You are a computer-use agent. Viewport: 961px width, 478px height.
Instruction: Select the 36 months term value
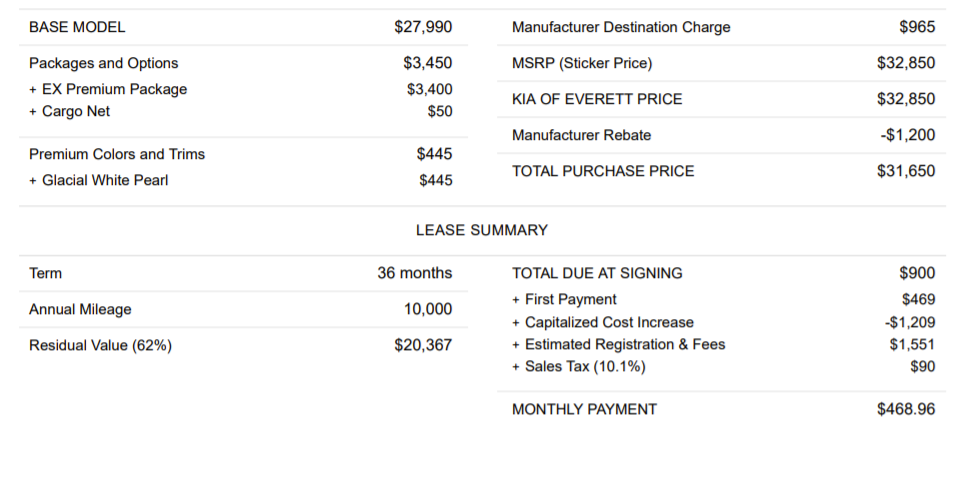click(x=415, y=273)
